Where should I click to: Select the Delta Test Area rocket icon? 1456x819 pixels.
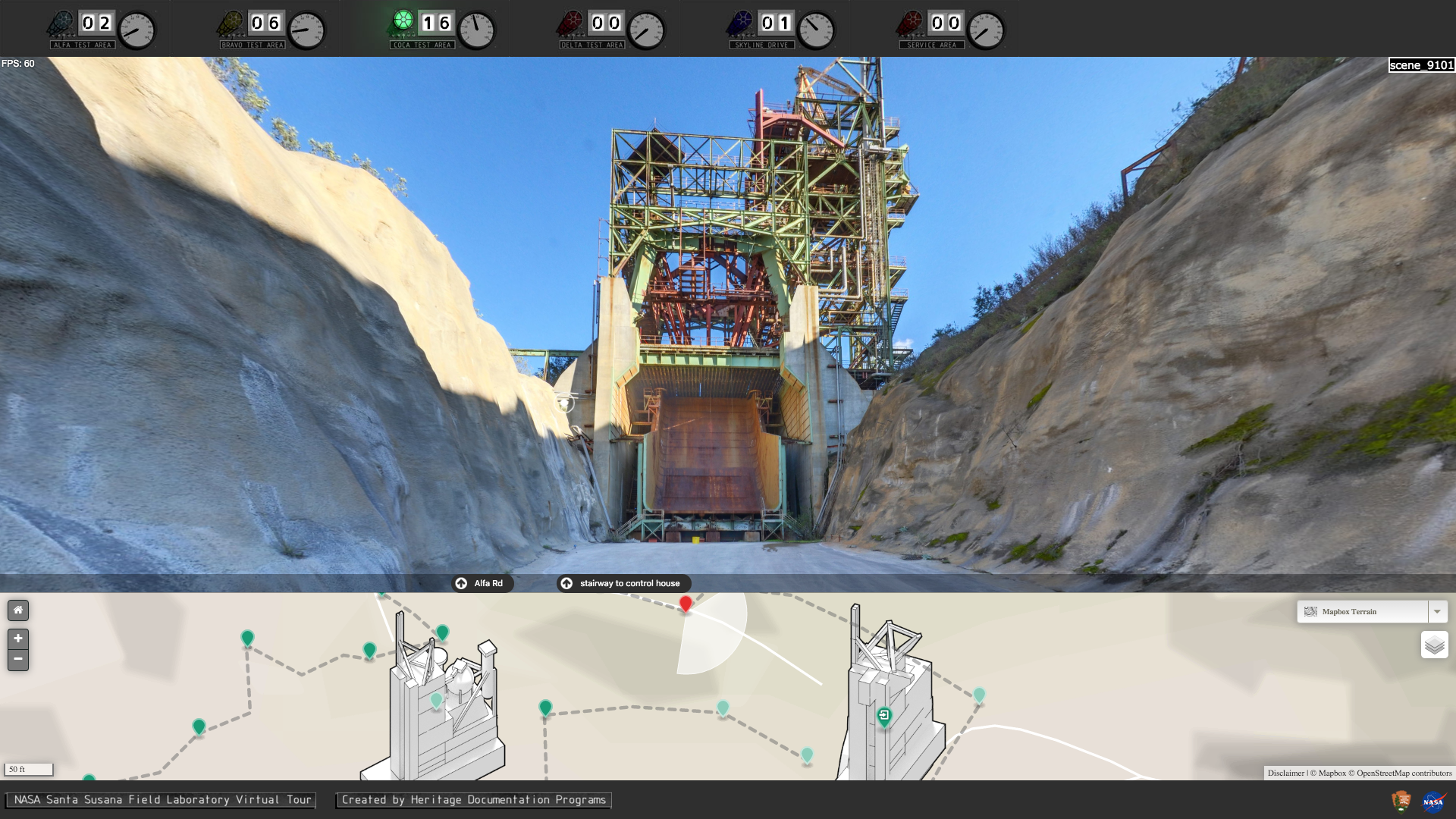pyautogui.click(x=570, y=24)
